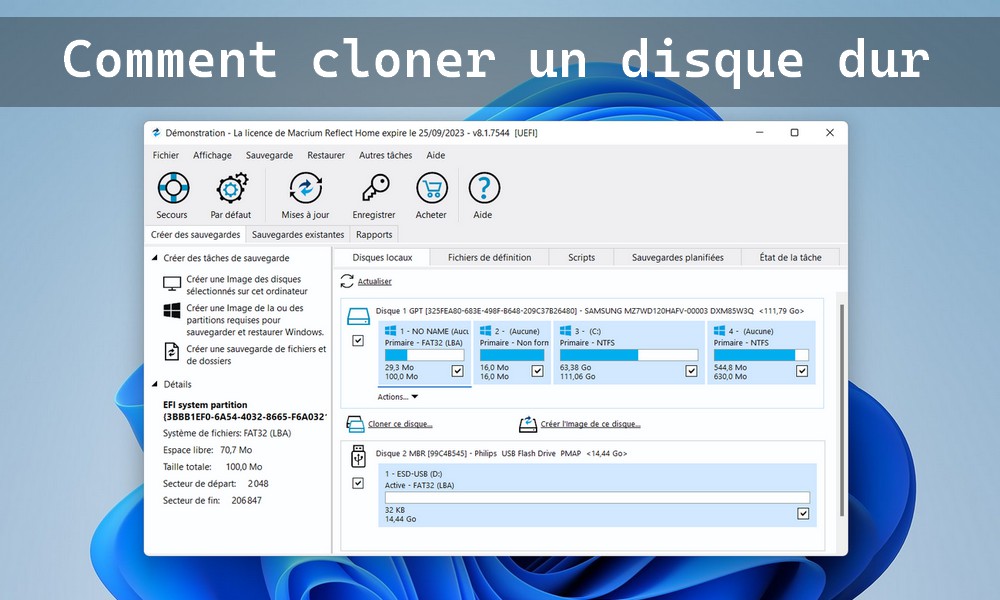
Task: Open the Aide question mark icon
Action: coord(484,188)
